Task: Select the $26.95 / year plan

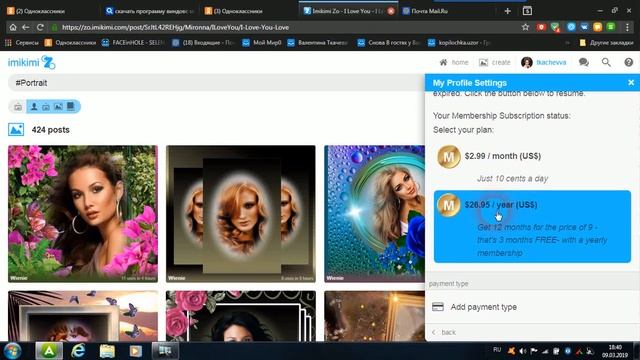Action: tap(532, 227)
